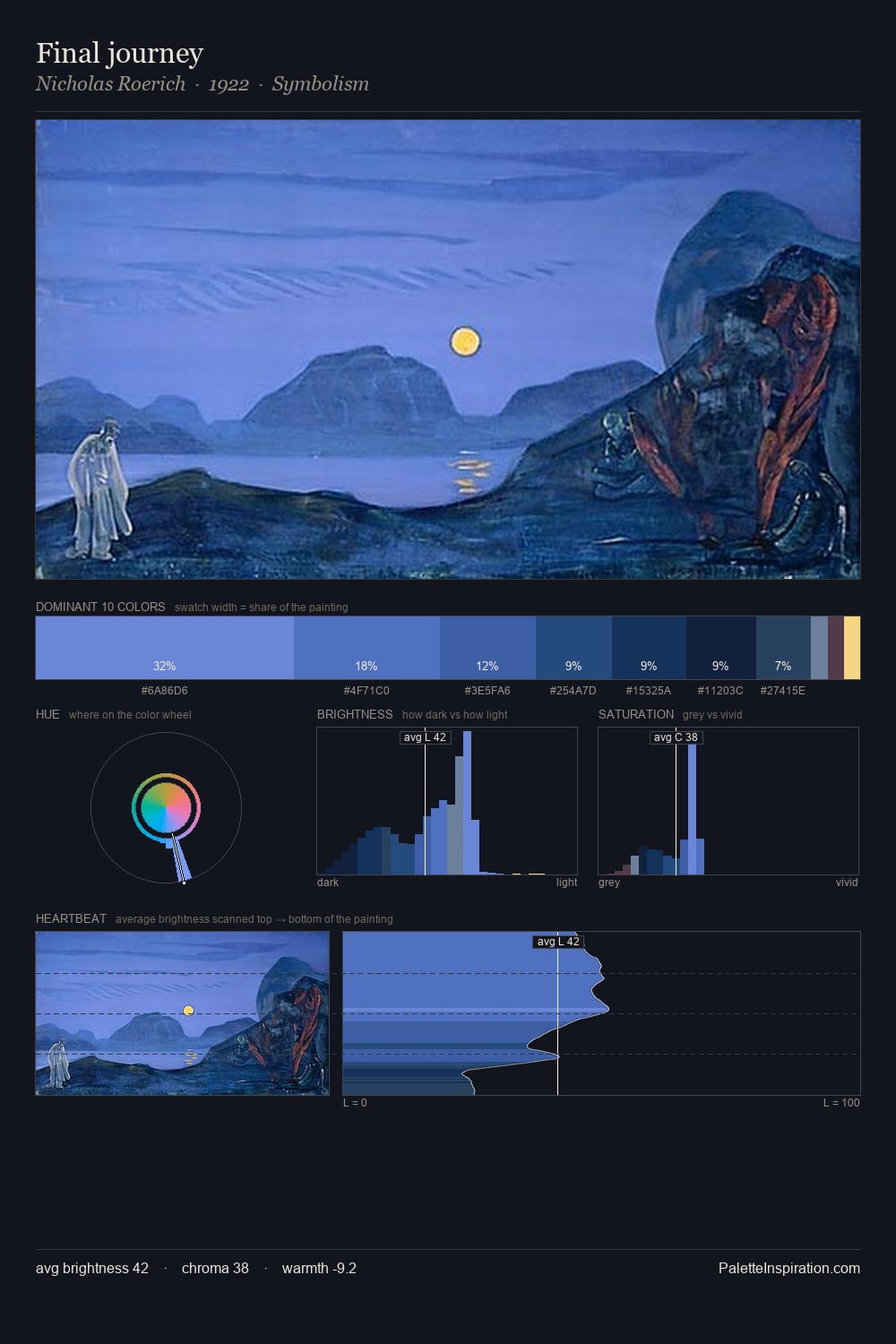Click the 'vivid' saturation axis label
Screen dimensions: 896x1344
(x=847, y=883)
